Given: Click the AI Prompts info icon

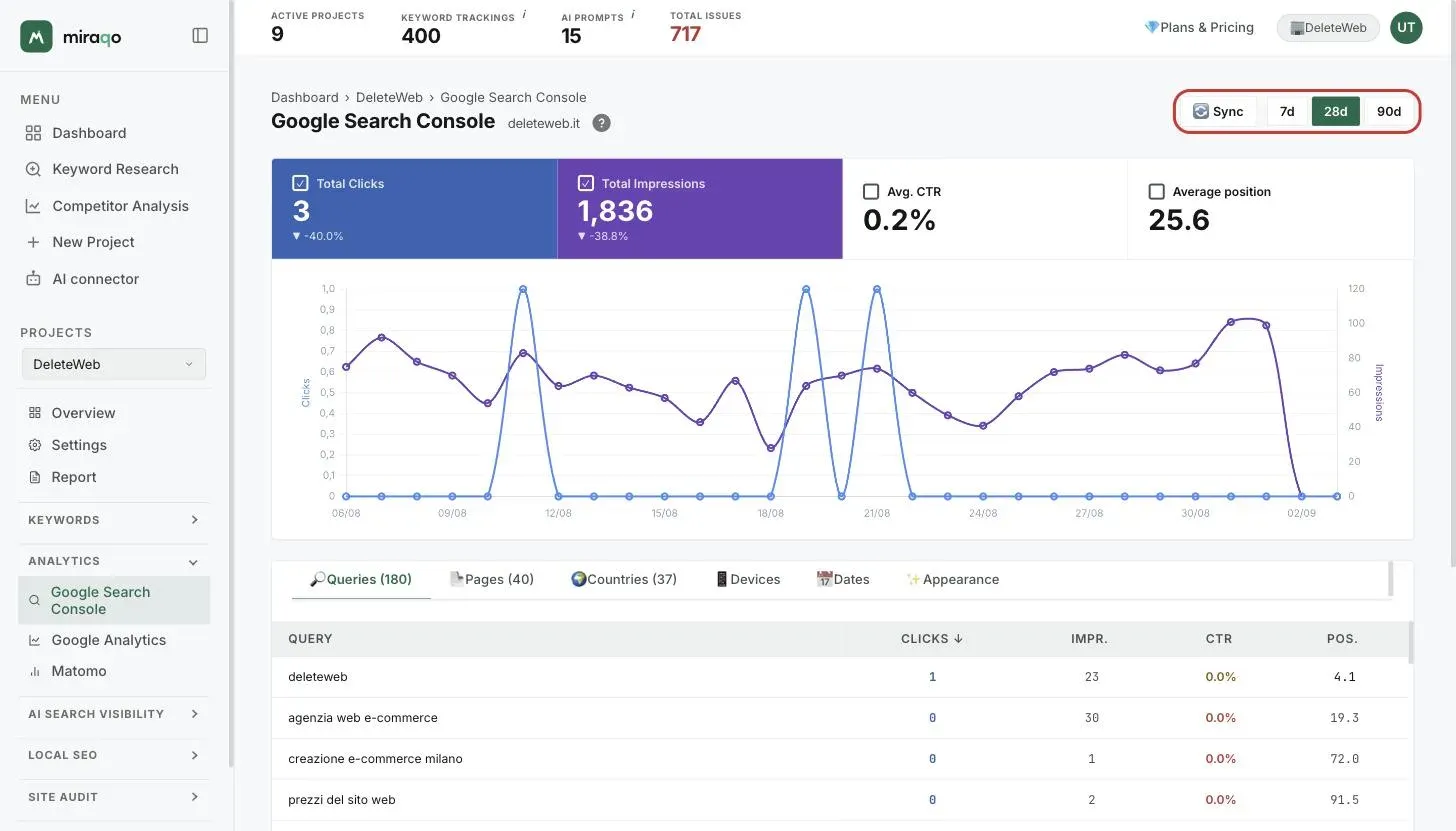Looking at the screenshot, I should 633,15.
